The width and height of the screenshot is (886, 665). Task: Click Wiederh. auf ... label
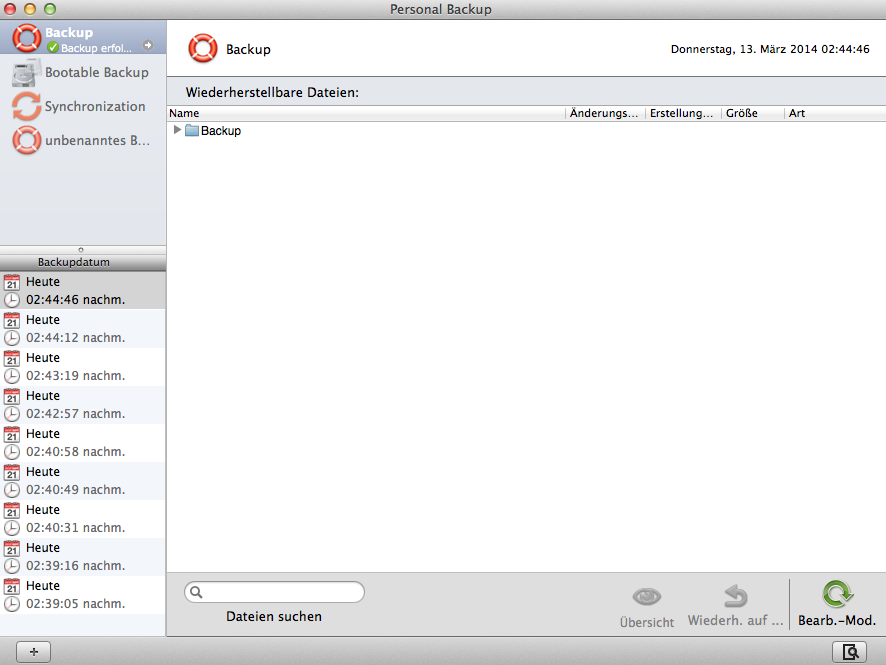[x=735, y=620]
